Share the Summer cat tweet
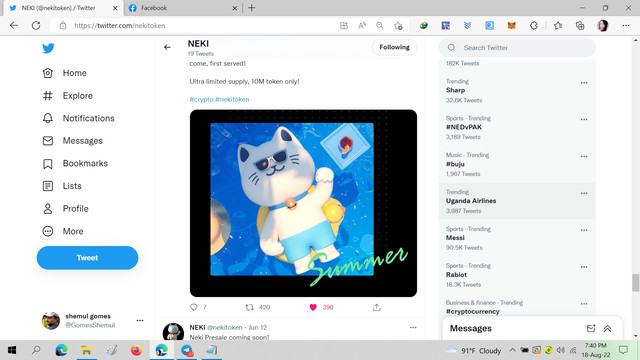The image size is (640, 360). tap(376, 307)
